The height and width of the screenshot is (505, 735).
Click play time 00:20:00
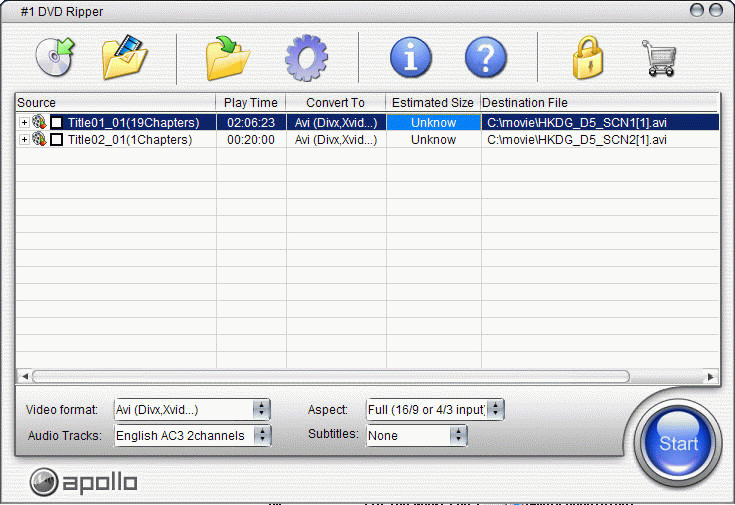[x=251, y=140]
